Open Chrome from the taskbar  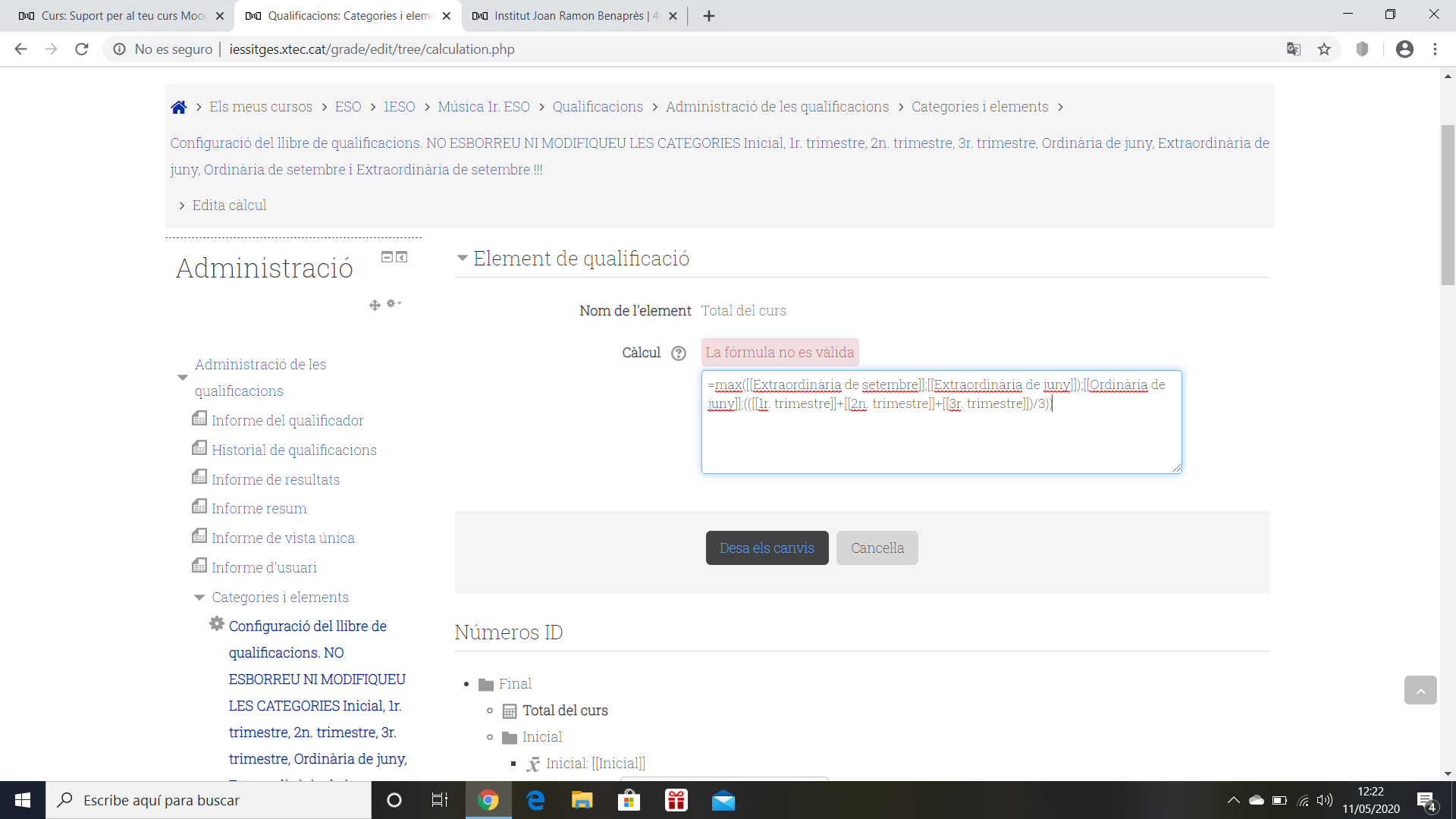click(x=488, y=800)
